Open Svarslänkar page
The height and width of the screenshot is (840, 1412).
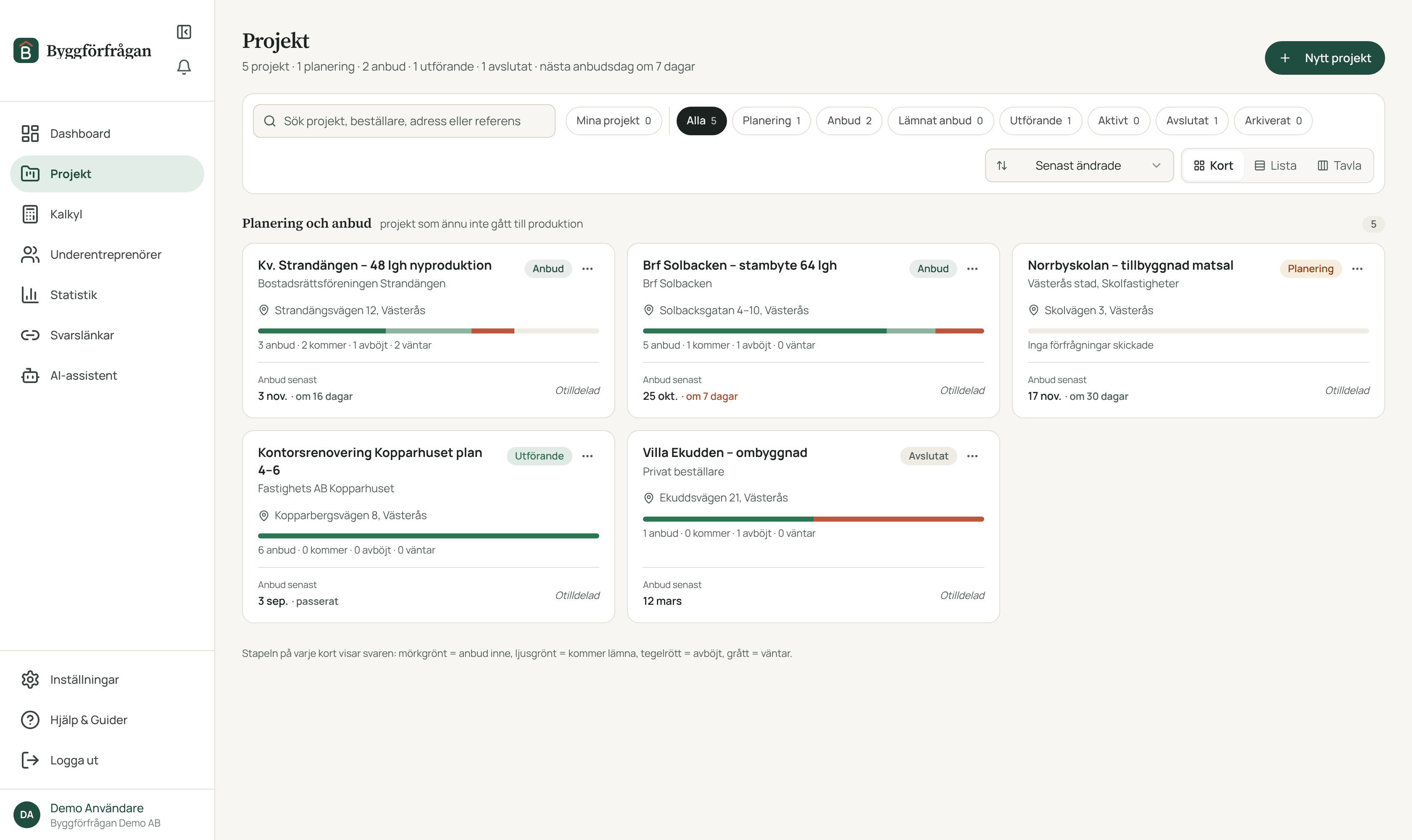pyautogui.click(x=107, y=335)
